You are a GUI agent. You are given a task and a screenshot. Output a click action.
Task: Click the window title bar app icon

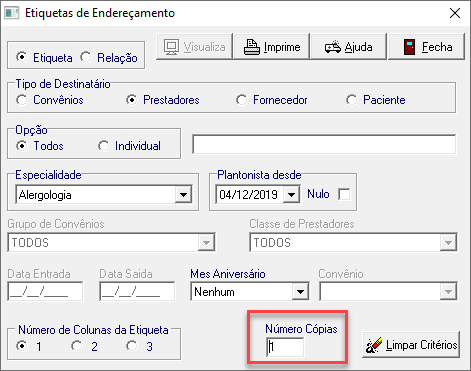(12, 13)
